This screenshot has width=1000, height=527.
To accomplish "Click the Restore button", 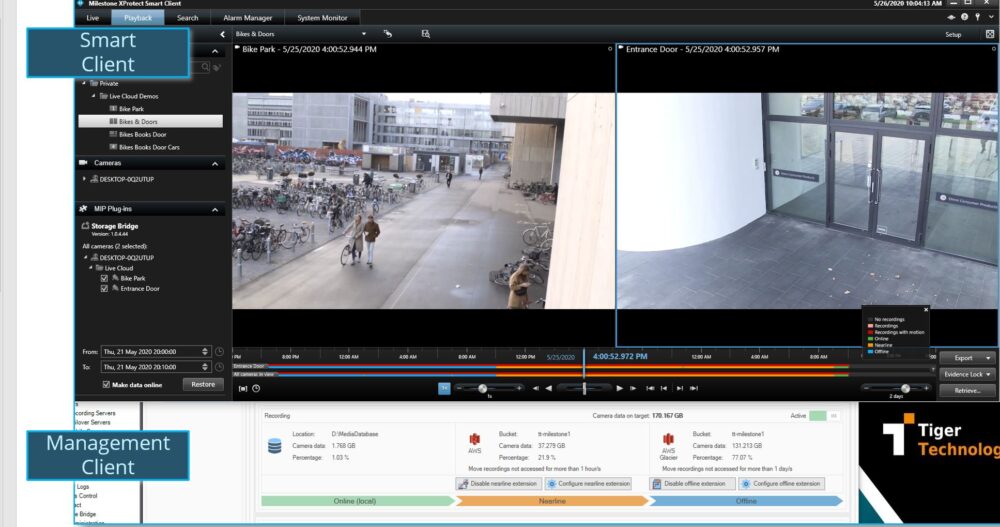I will (203, 384).
